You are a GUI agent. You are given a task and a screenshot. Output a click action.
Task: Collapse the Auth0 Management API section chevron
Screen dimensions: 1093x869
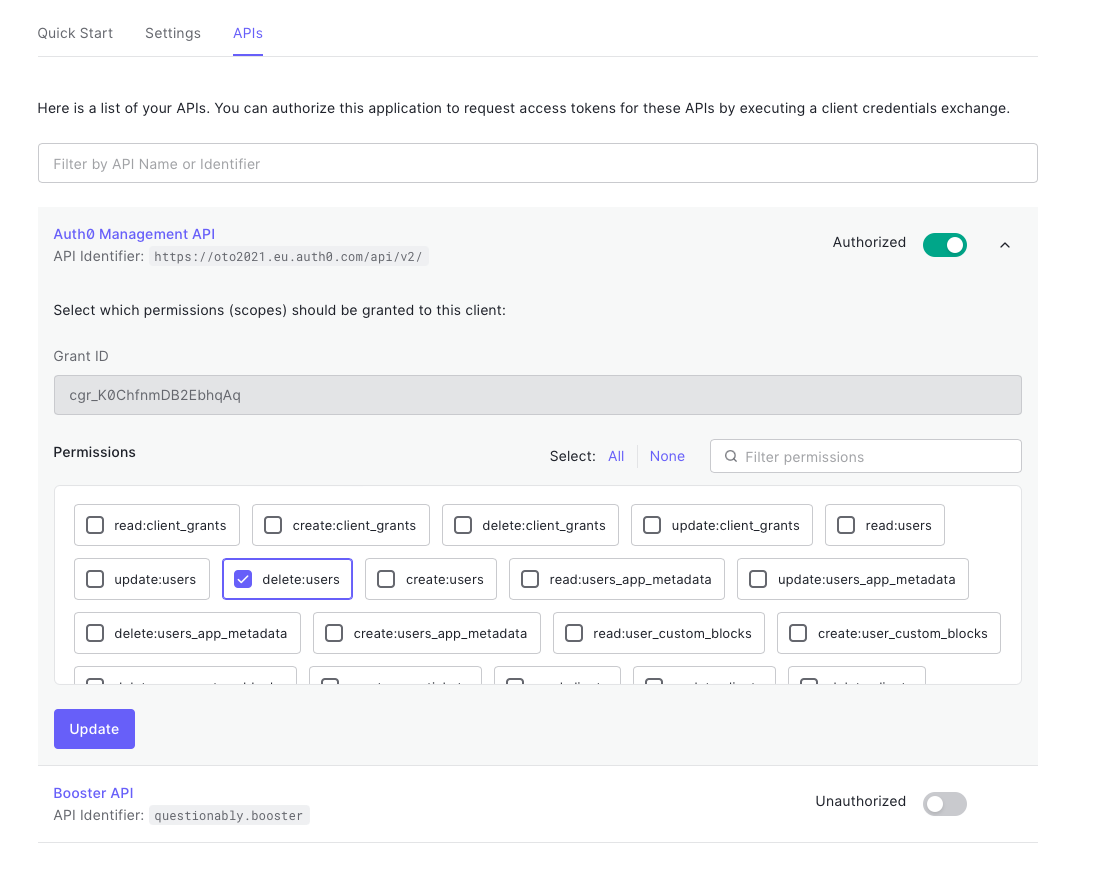[x=1004, y=245]
